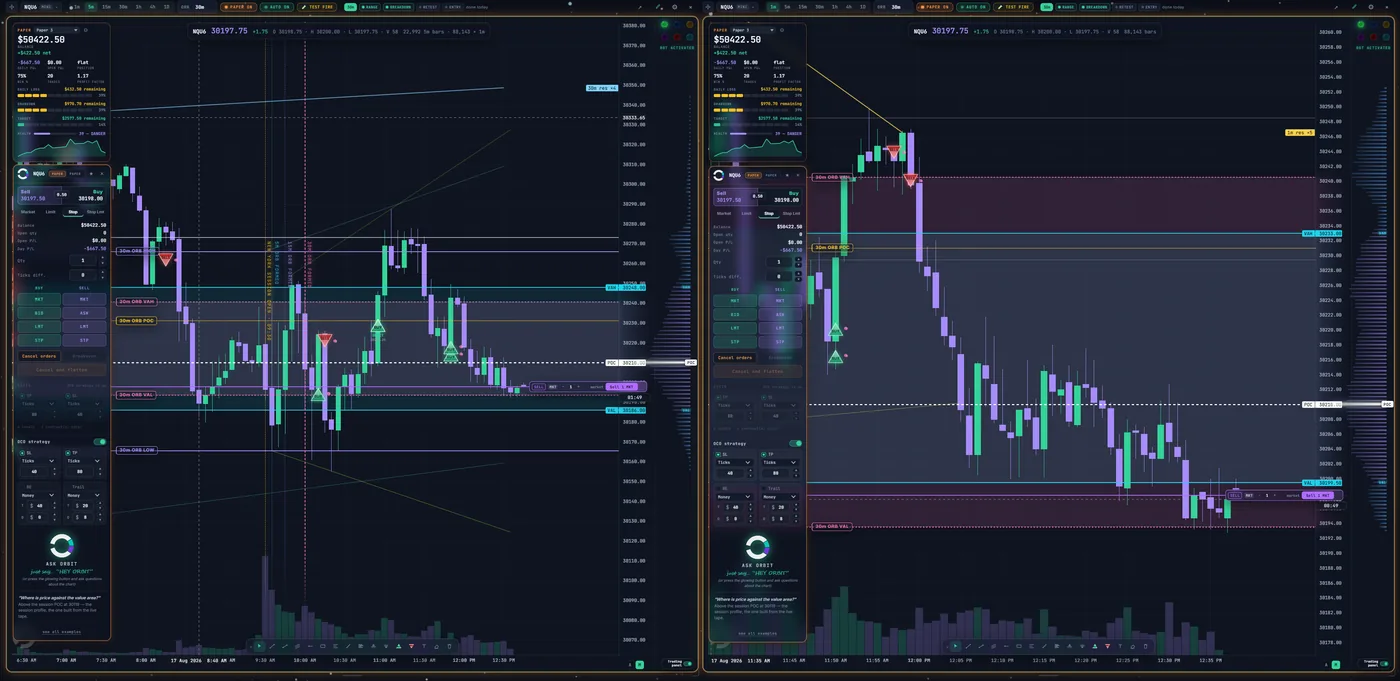Screen dimensions: 1400x681
Task: Click the BREAKDOWN chip in right top bar
Action: [1096, 7]
